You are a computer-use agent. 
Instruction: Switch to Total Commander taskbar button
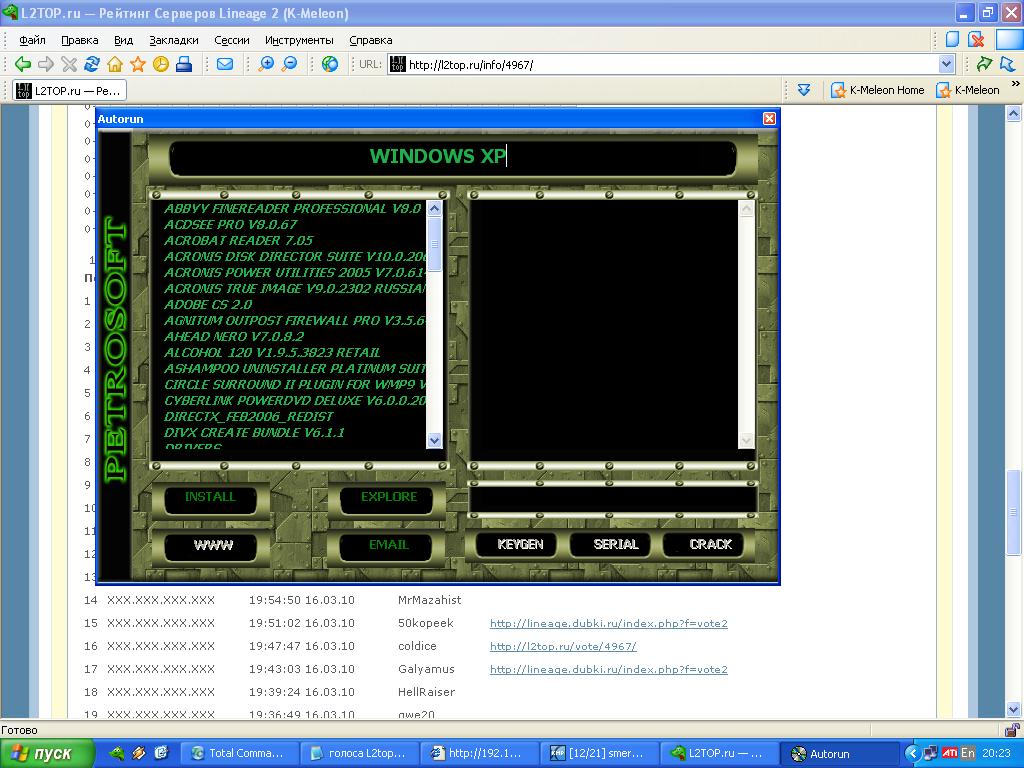click(238, 754)
